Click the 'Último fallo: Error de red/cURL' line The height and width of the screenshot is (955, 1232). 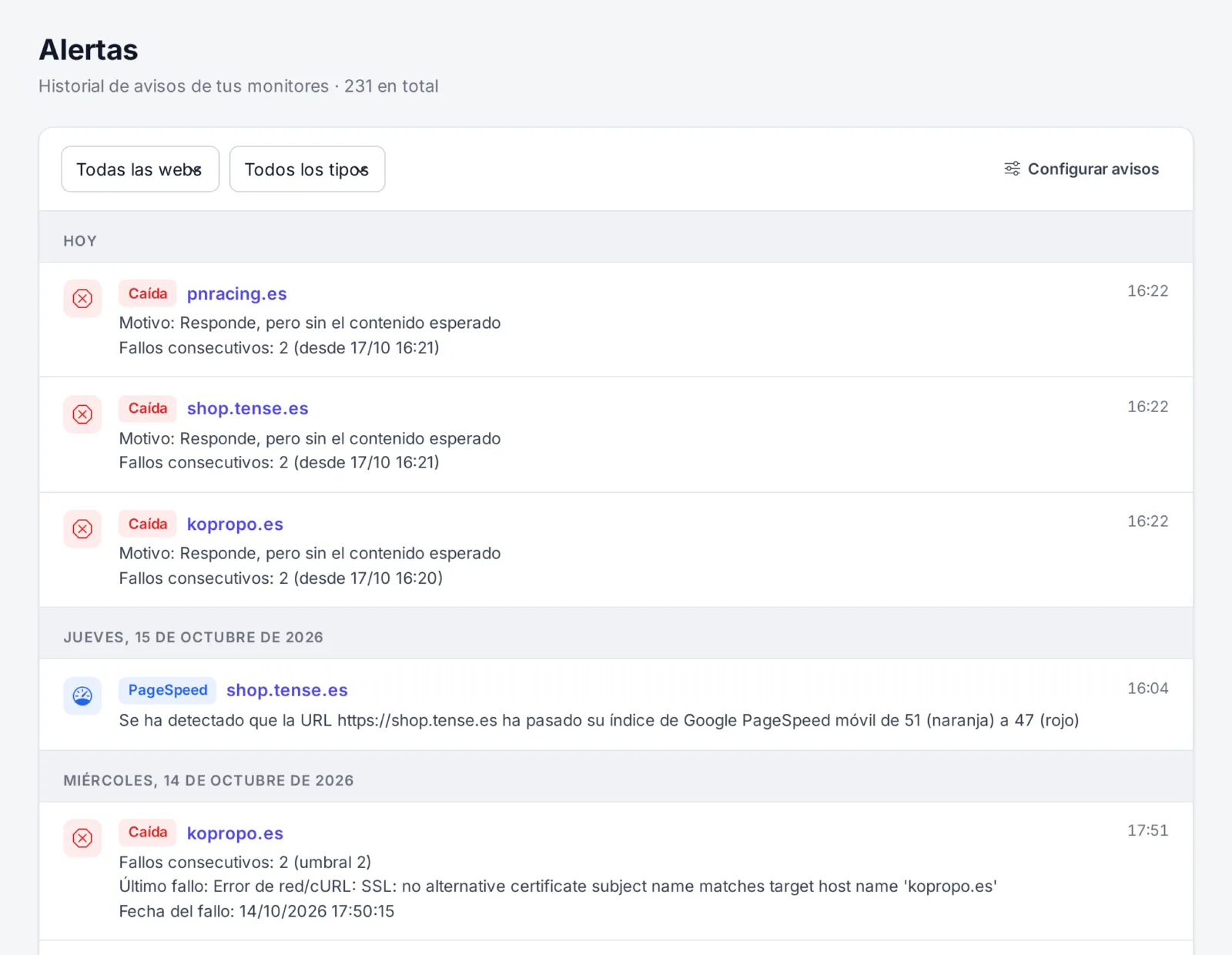click(558, 886)
